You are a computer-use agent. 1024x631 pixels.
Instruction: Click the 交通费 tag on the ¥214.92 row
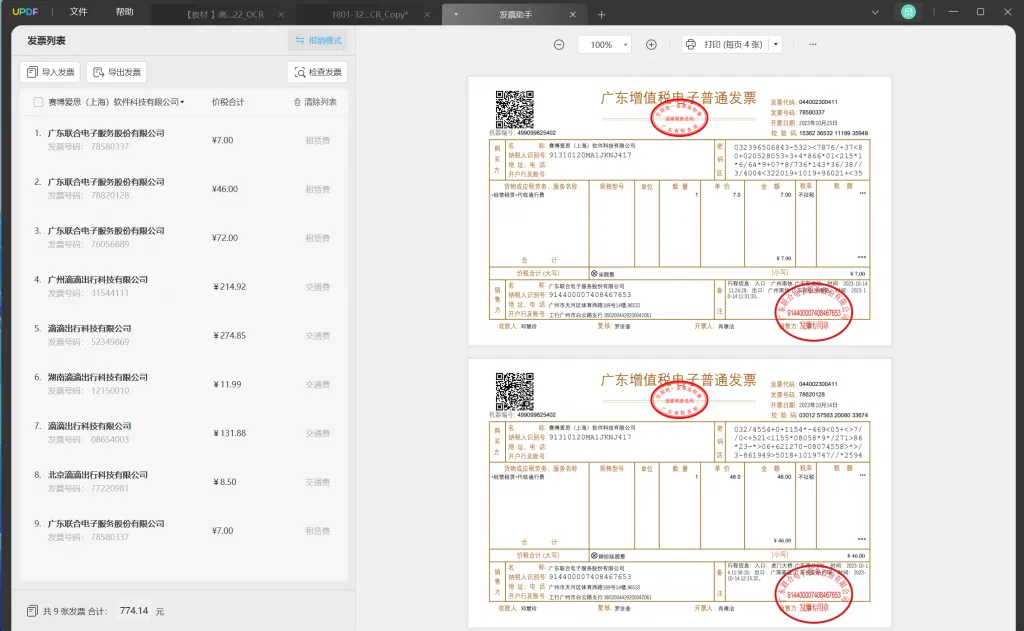(x=317, y=287)
